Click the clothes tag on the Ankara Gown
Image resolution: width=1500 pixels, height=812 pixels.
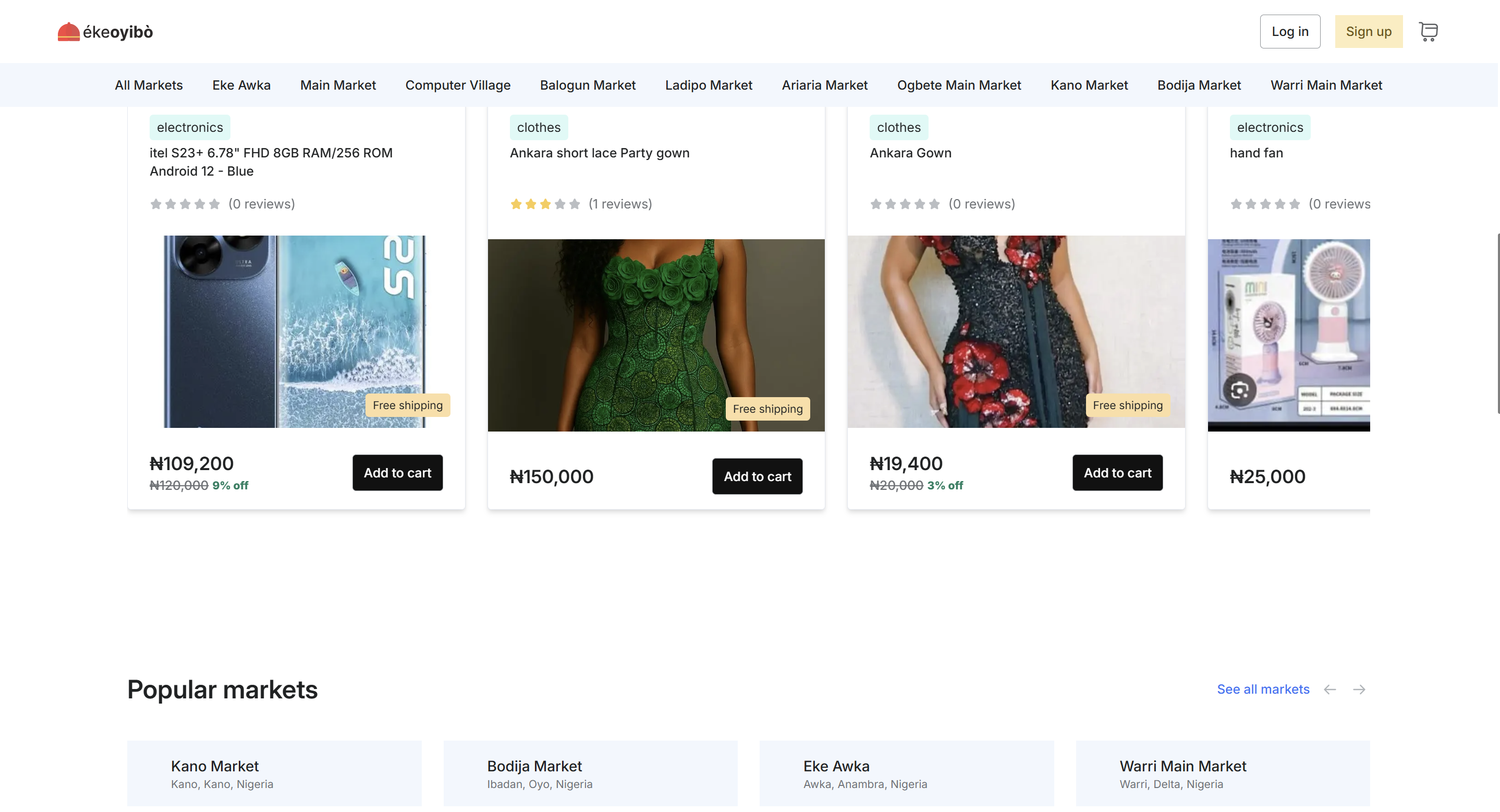(x=898, y=127)
